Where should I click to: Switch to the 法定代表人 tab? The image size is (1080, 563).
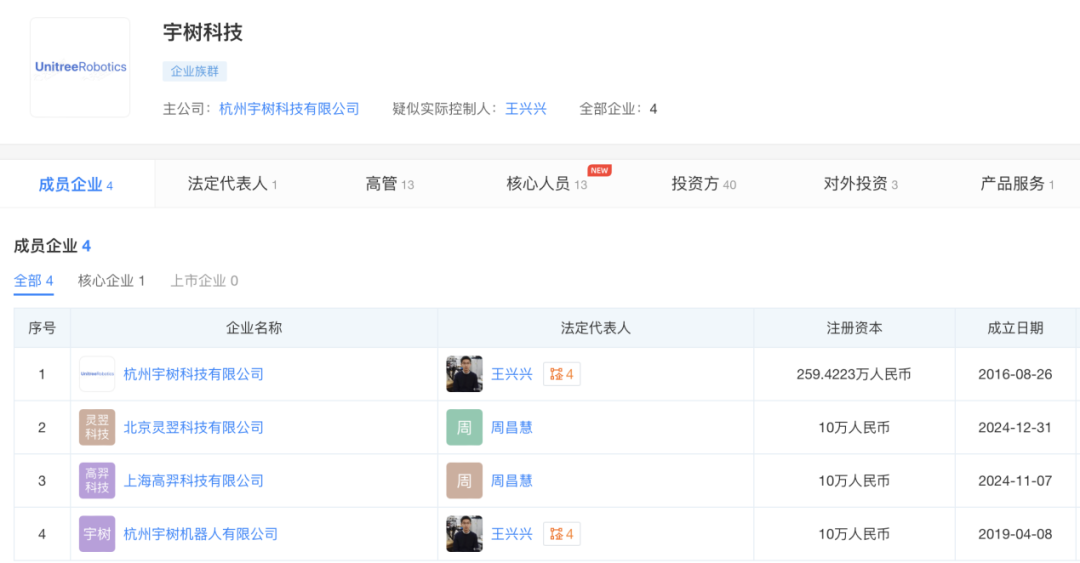[232, 184]
